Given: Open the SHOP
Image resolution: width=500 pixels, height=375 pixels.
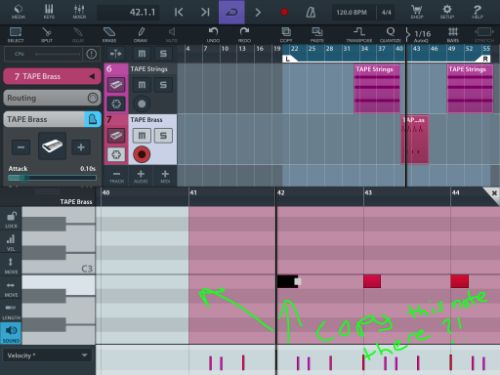Looking at the screenshot, I should pyautogui.click(x=417, y=12).
